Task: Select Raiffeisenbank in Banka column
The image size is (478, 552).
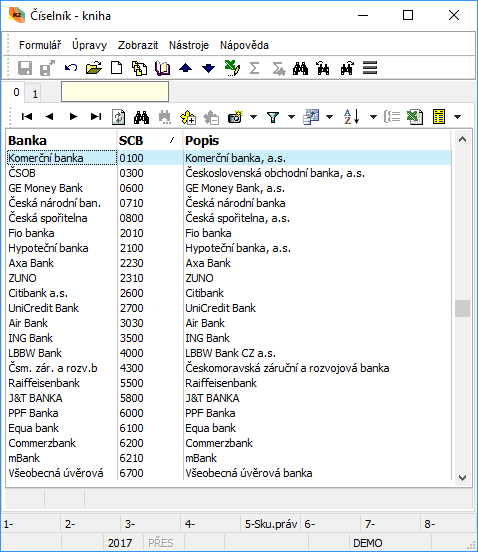Action: (44, 383)
